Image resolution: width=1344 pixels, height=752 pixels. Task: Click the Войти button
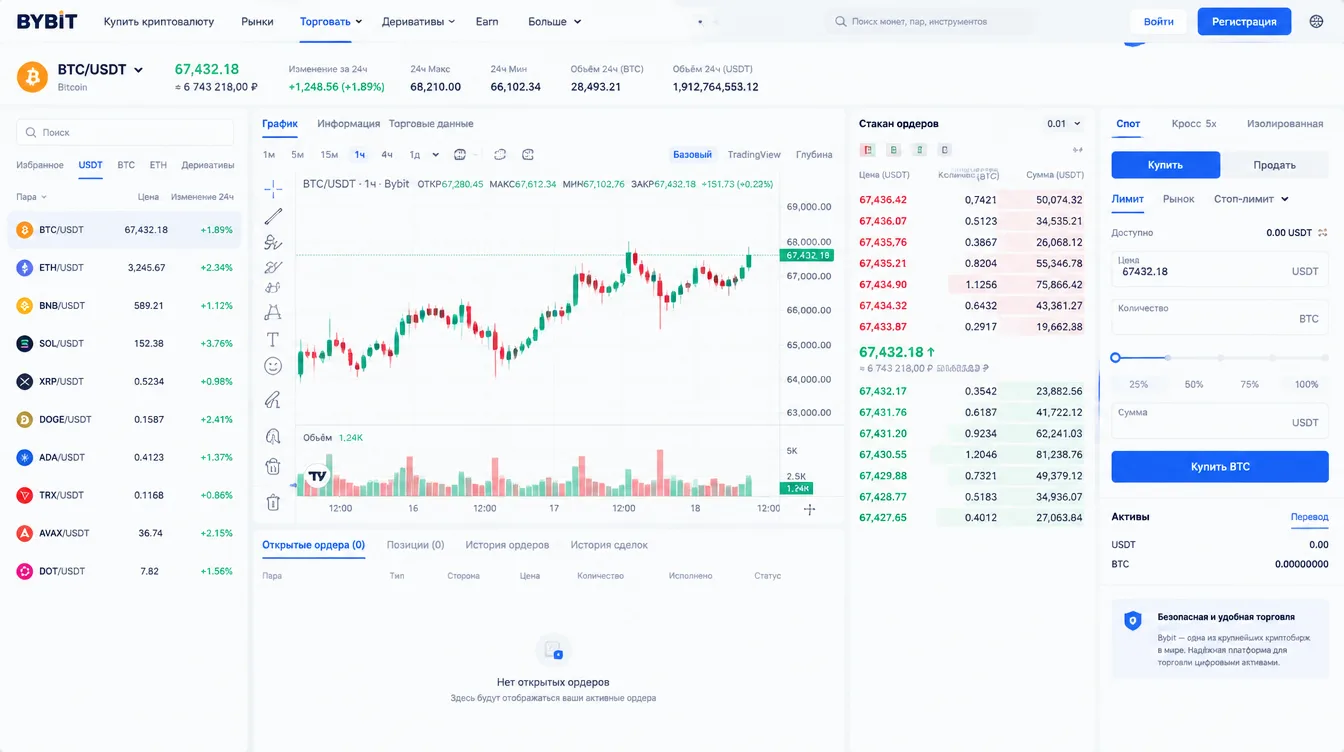(1159, 21)
